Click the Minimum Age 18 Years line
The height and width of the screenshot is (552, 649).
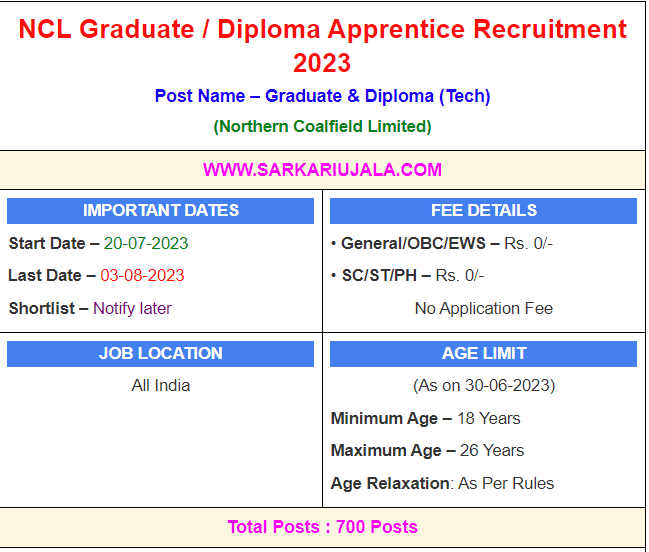(x=426, y=418)
